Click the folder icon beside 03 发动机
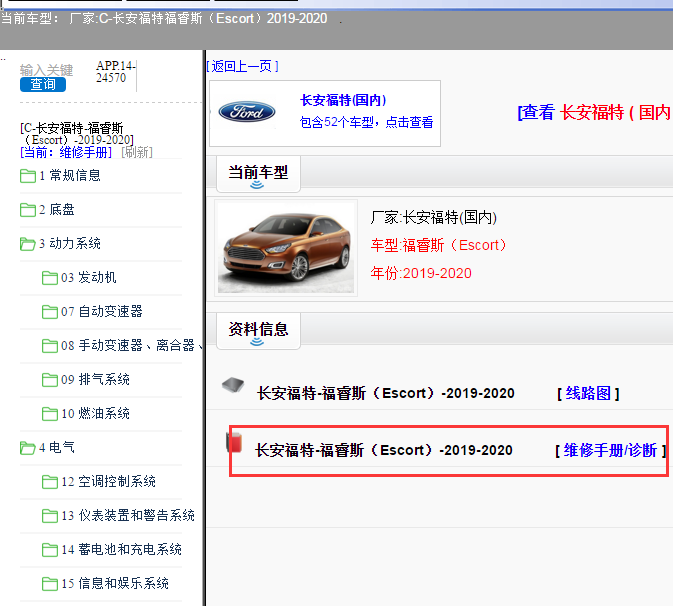 tap(50, 278)
